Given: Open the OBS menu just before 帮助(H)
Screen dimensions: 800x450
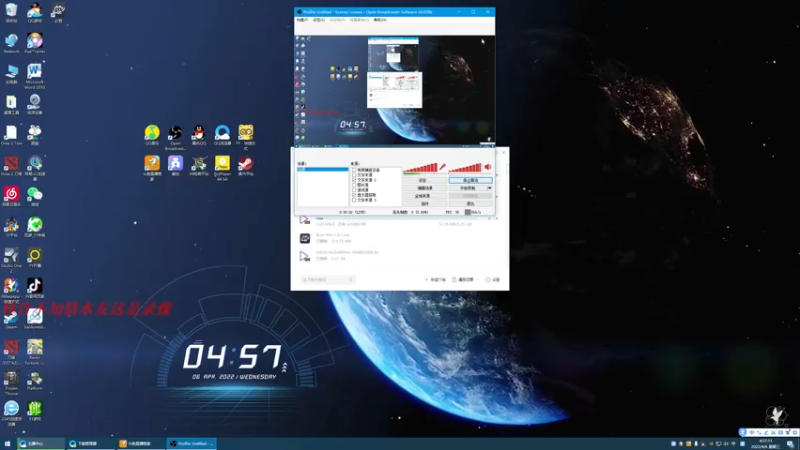Looking at the screenshot, I should [359, 20].
